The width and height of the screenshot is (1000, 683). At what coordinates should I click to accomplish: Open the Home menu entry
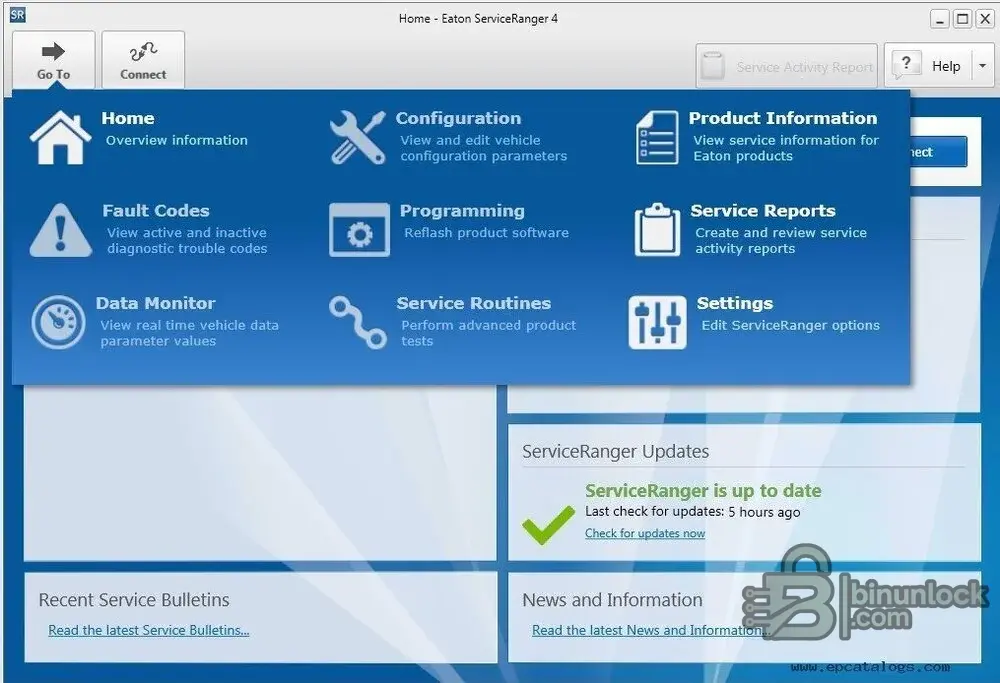pyautogui.click(x=128, y=118)
